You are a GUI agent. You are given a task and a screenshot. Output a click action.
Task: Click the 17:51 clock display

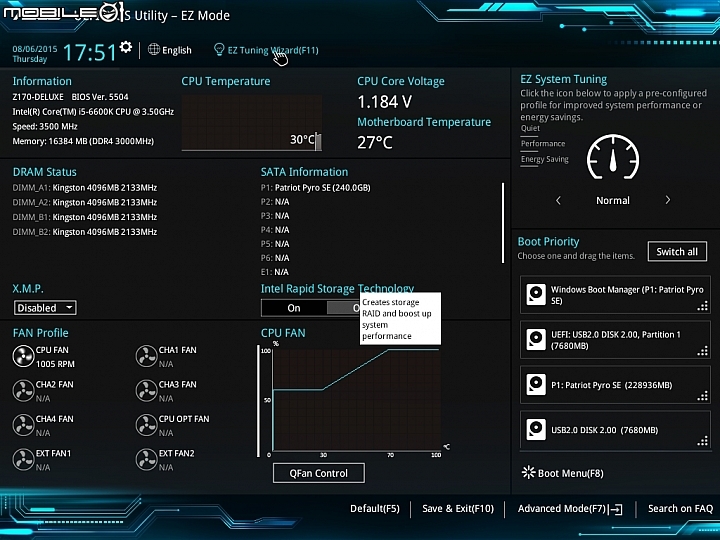90,52
